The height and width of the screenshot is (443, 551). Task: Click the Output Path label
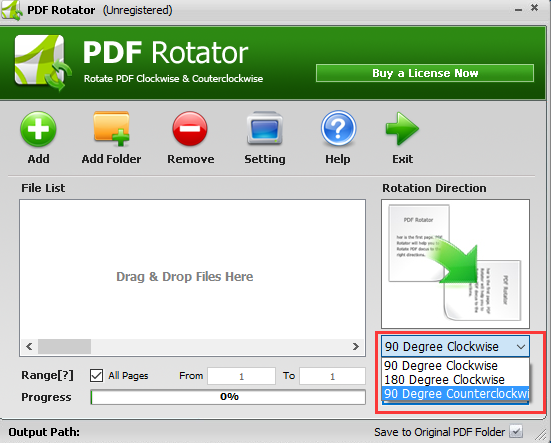click(x=44, y=432)
